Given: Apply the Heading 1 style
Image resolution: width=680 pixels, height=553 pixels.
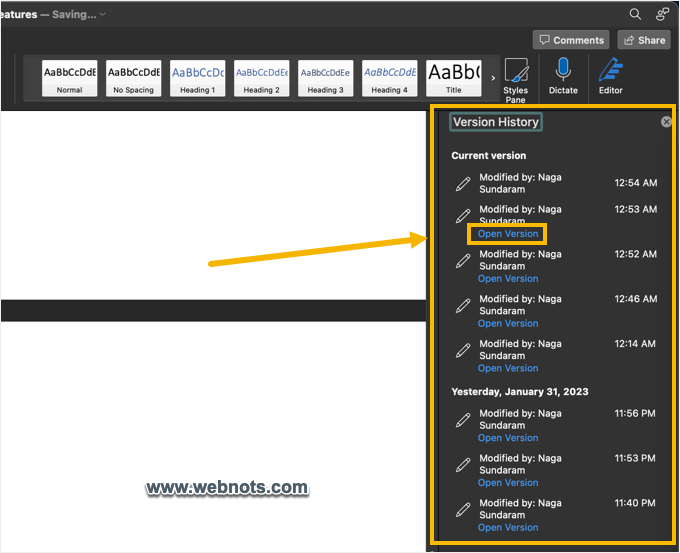Looking at the screenshot, I should coord(197,78).
